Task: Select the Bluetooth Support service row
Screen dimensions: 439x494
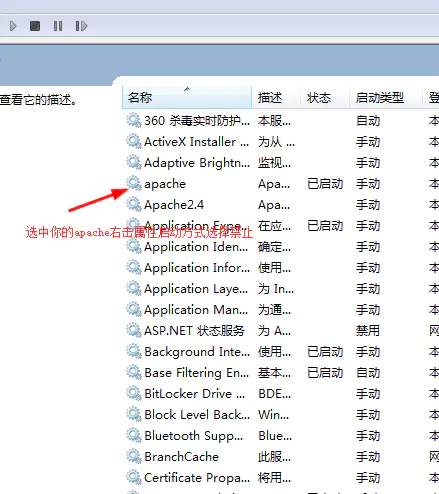Action: pos(281,435)
